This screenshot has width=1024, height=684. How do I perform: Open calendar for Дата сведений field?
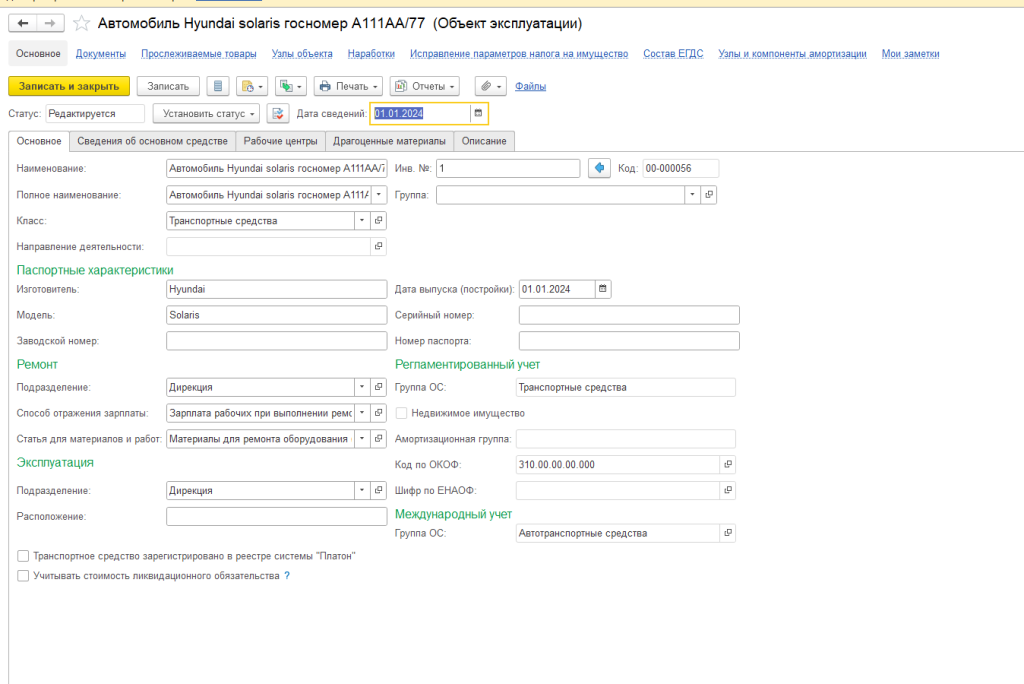click(x=478, y=114)
